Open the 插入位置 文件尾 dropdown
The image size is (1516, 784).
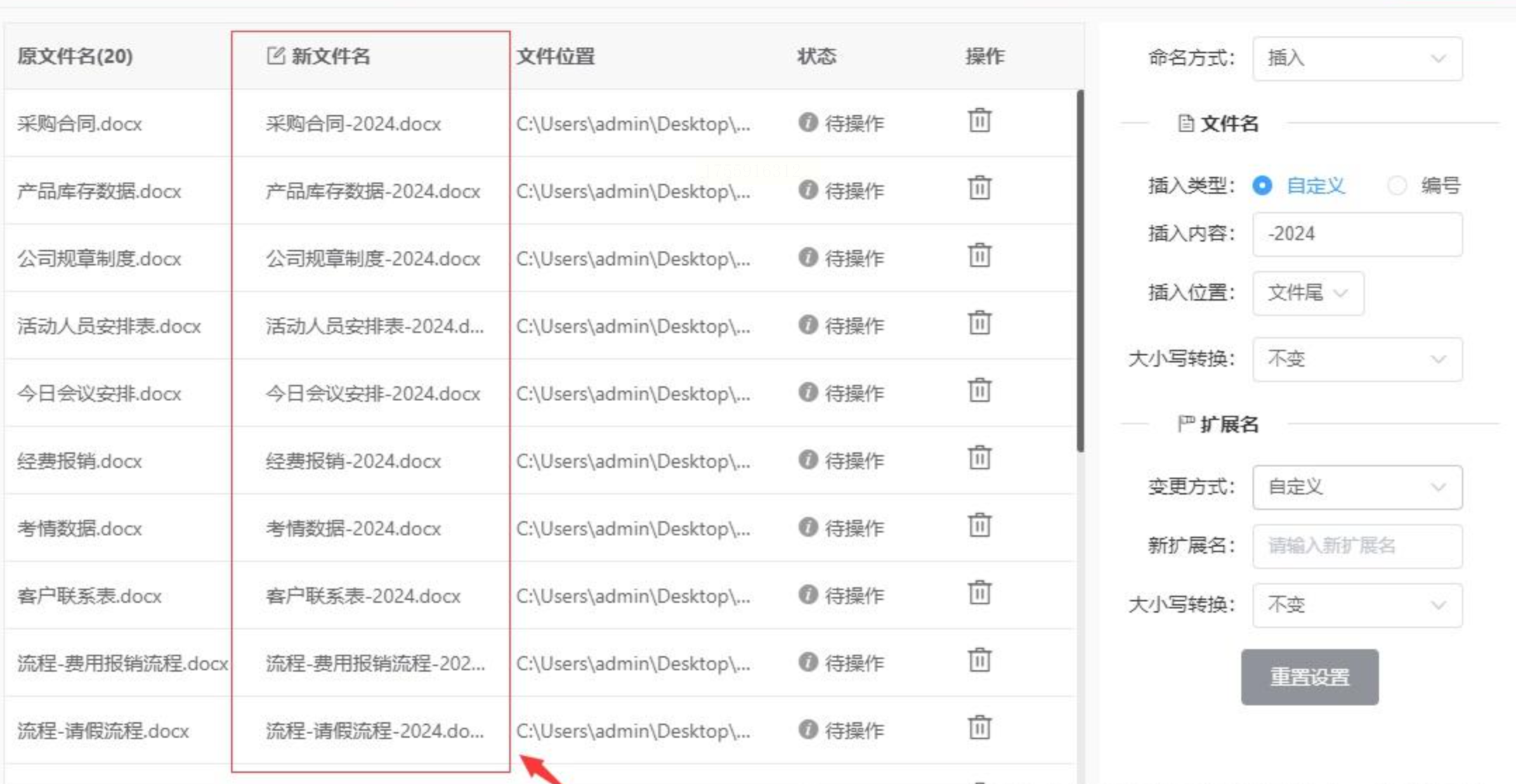(1308, 293)
